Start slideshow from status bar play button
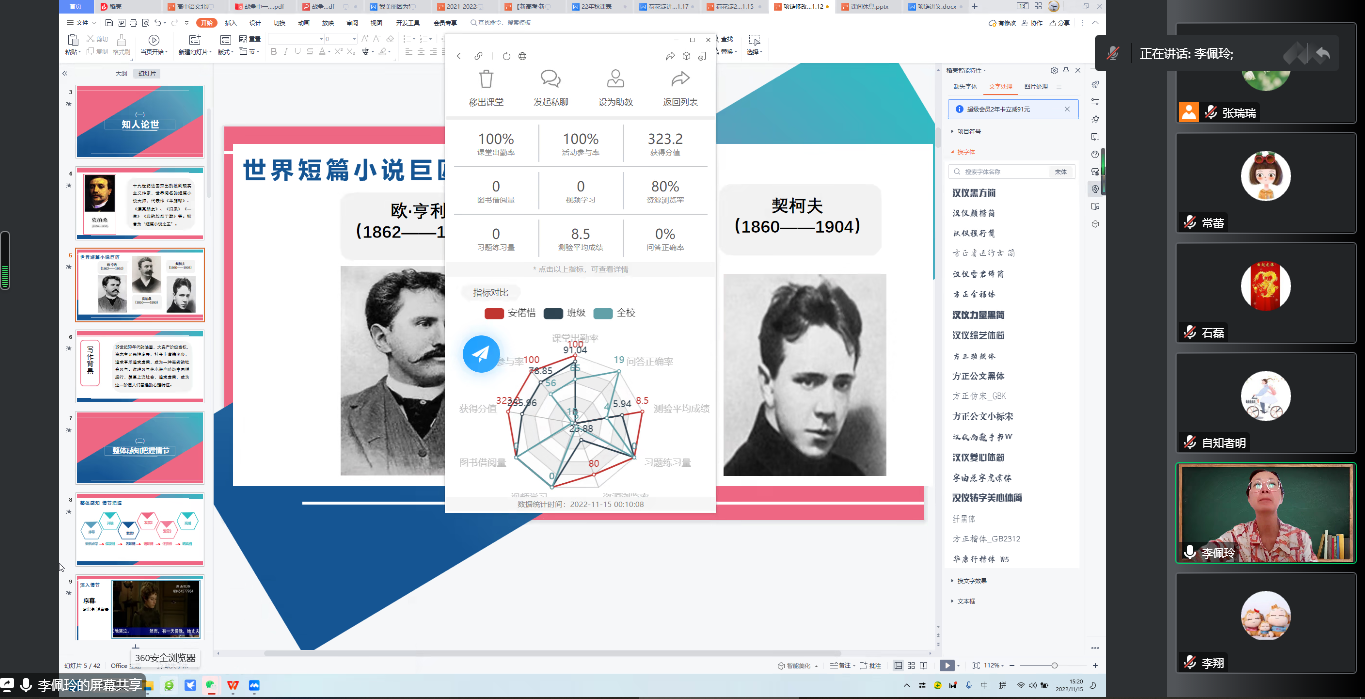Image resolution: width=1365 pixels, height=699 pixels. (x=946, y=665)
